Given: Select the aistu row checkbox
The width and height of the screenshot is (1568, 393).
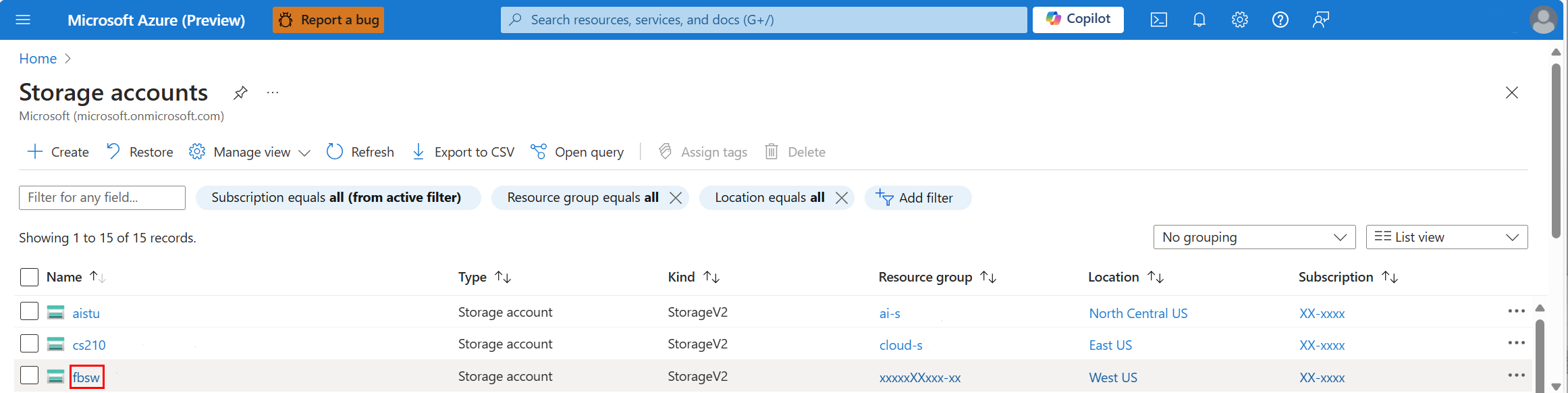Looking at the screenshot, I should [x=29, y=311].
